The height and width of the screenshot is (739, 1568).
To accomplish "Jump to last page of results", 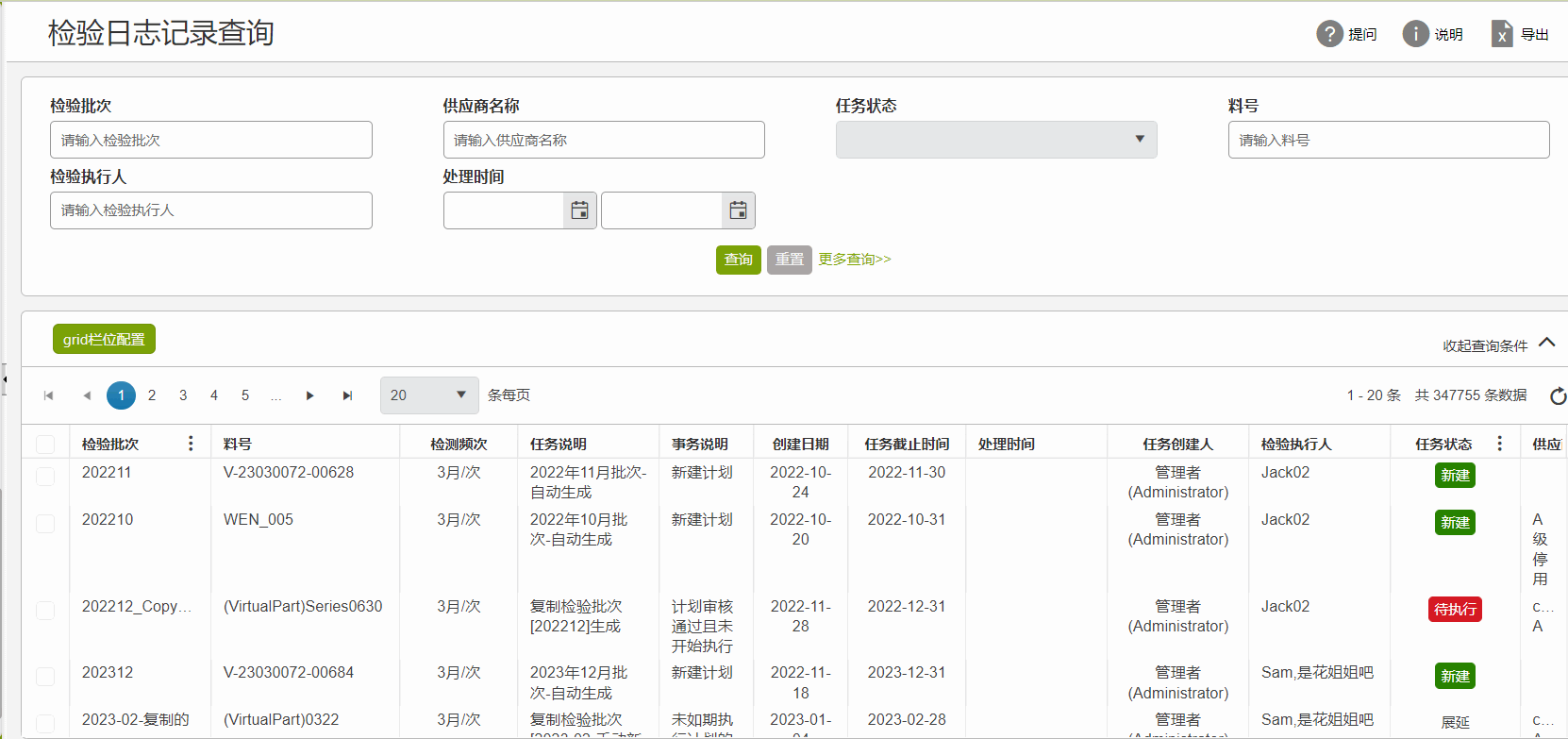I will 347,395.
